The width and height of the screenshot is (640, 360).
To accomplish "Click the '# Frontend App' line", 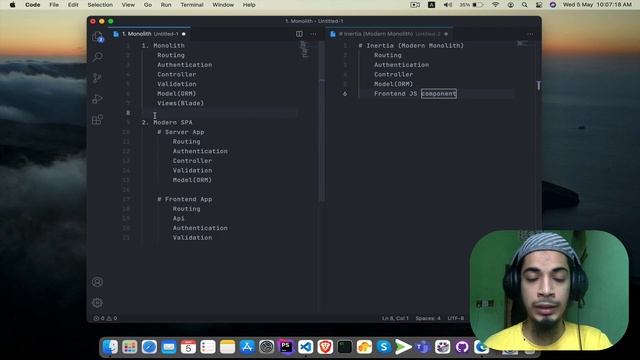I will coord(184,199).
